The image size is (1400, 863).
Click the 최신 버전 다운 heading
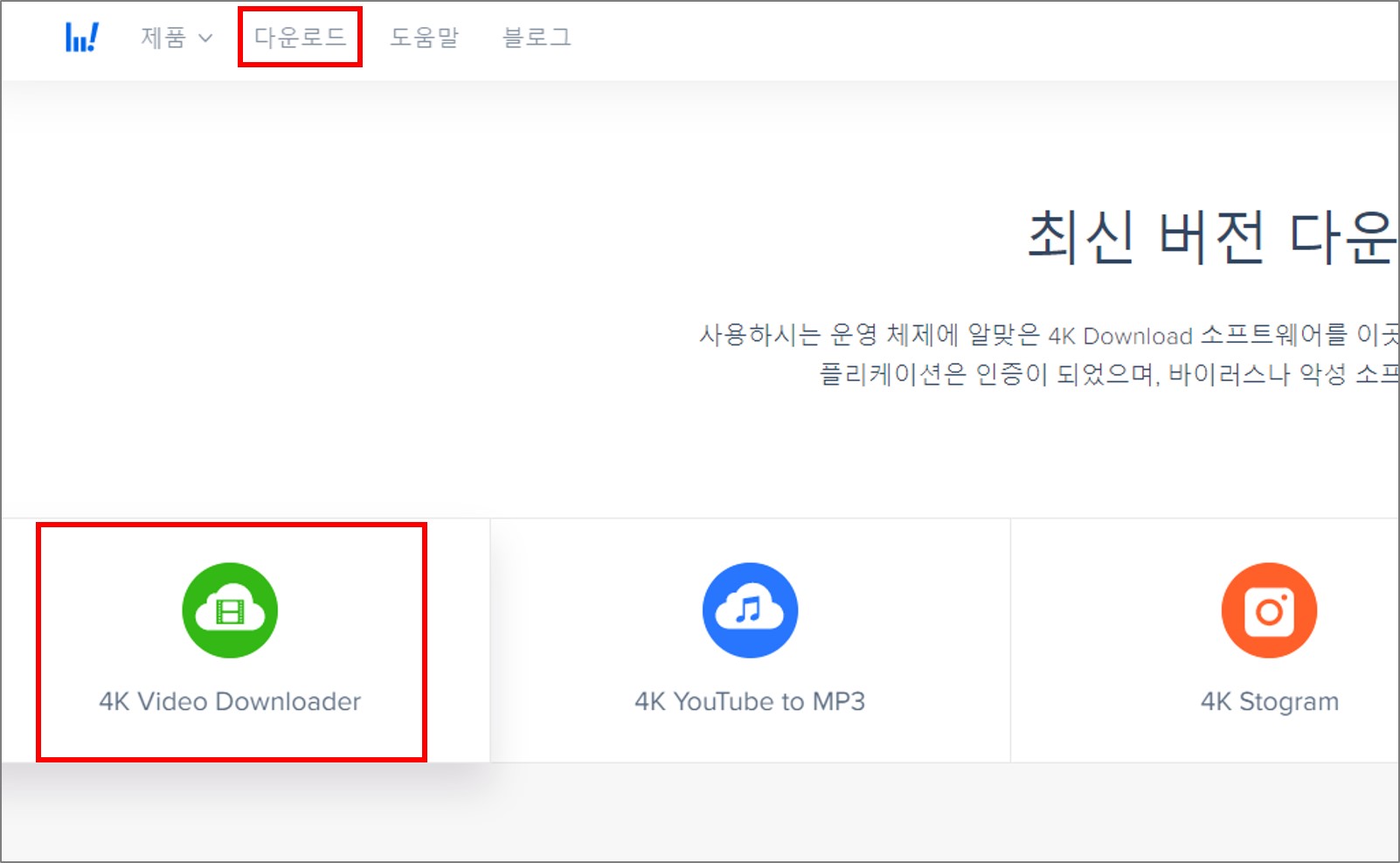coord(1213,237)
